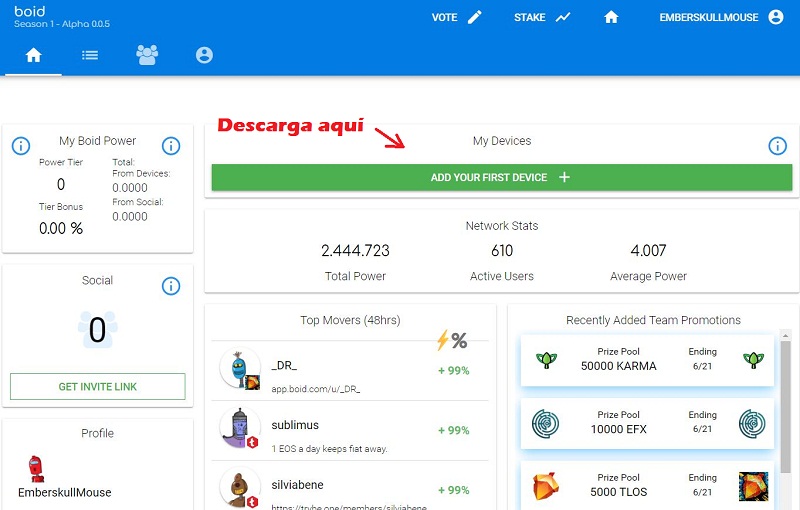This screenshot has height=510, width=800.
Task: Click the boid logo
Action: point(30,11)
